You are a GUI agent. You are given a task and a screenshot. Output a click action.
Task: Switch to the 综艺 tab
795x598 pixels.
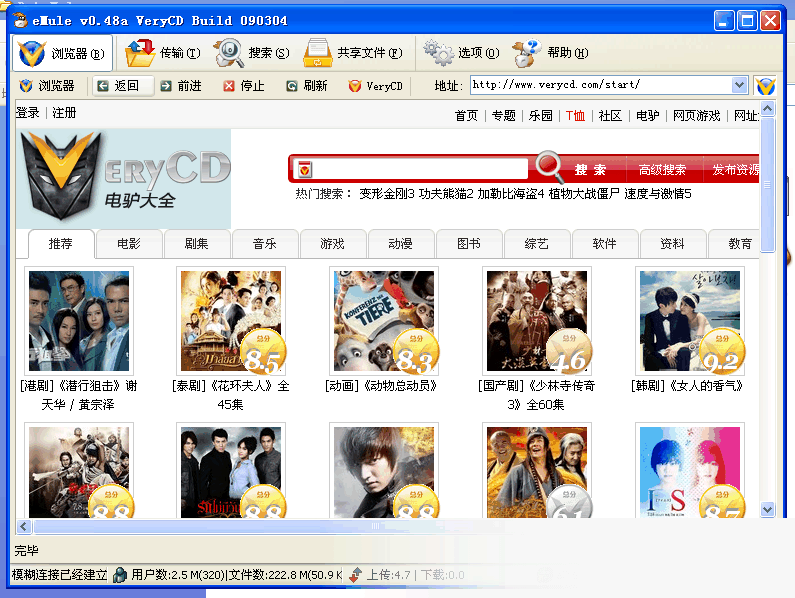coord(536,244)
